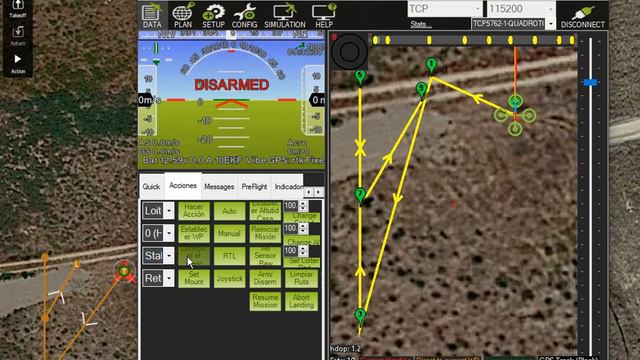
Task: Select the Acciones tab
Action: (x=183, y=186)
